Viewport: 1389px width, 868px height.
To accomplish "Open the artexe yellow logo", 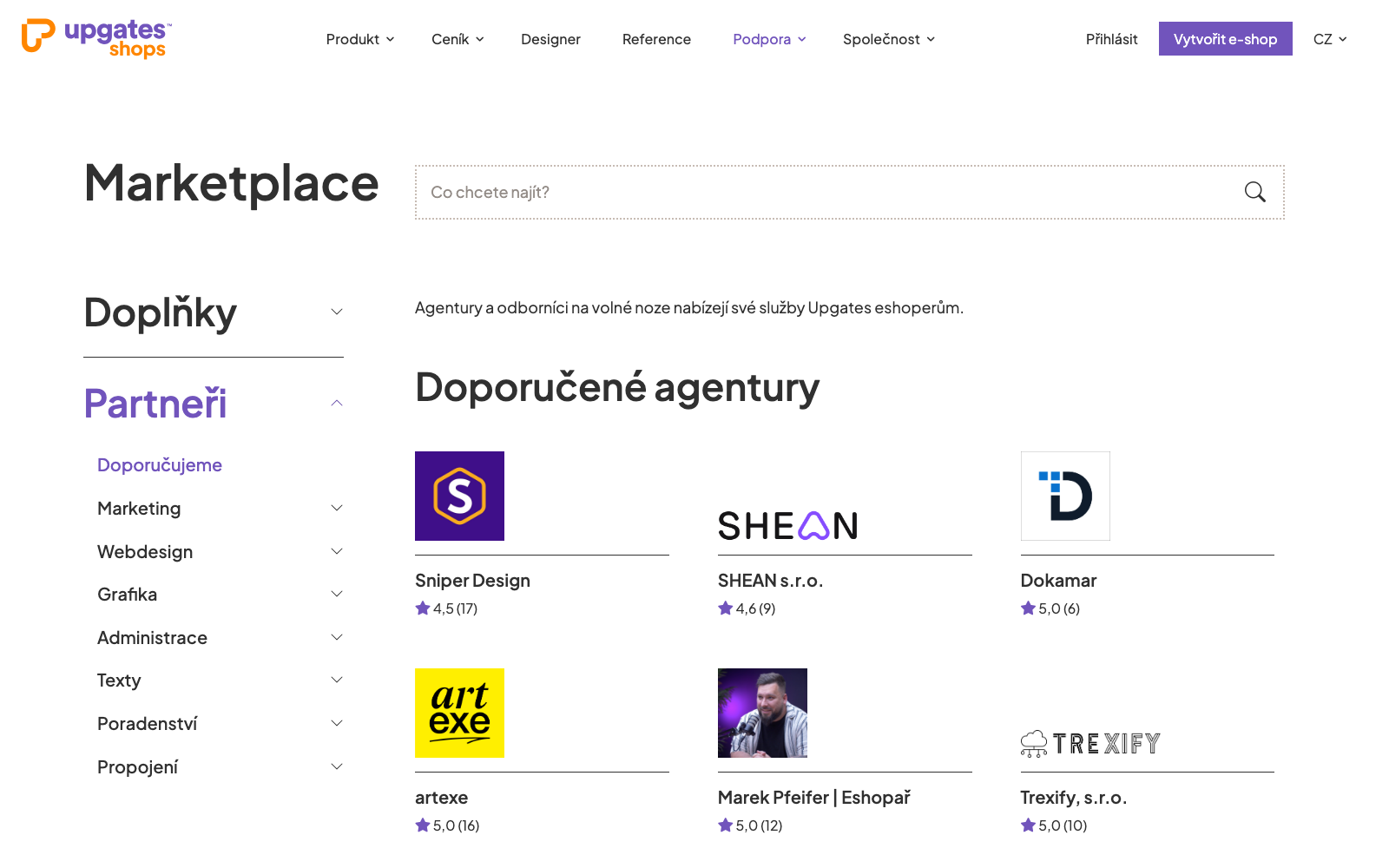I will tap(459, 713).
